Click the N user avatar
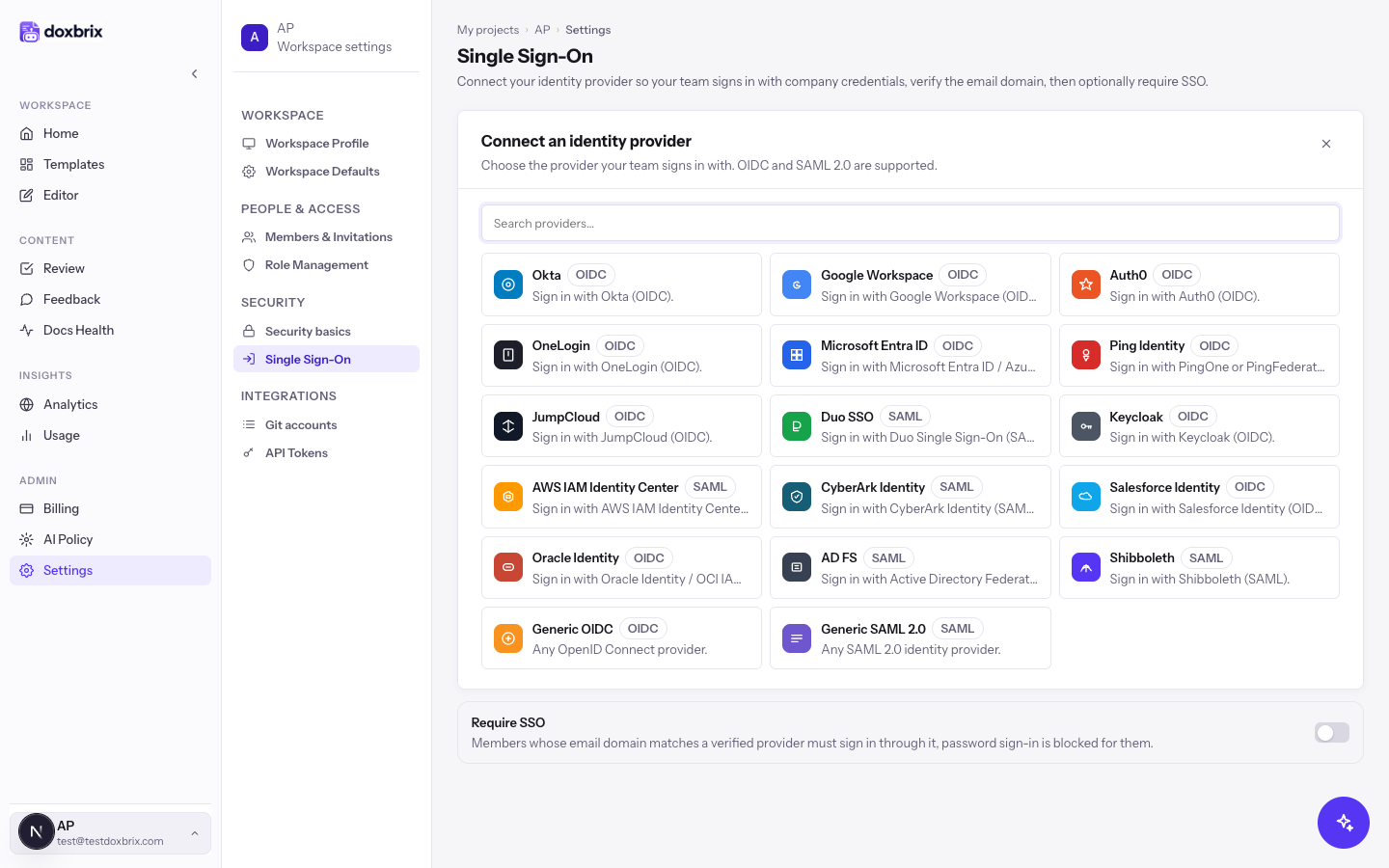Viewport: 1389px width, 868px height. tap(37, 831)
